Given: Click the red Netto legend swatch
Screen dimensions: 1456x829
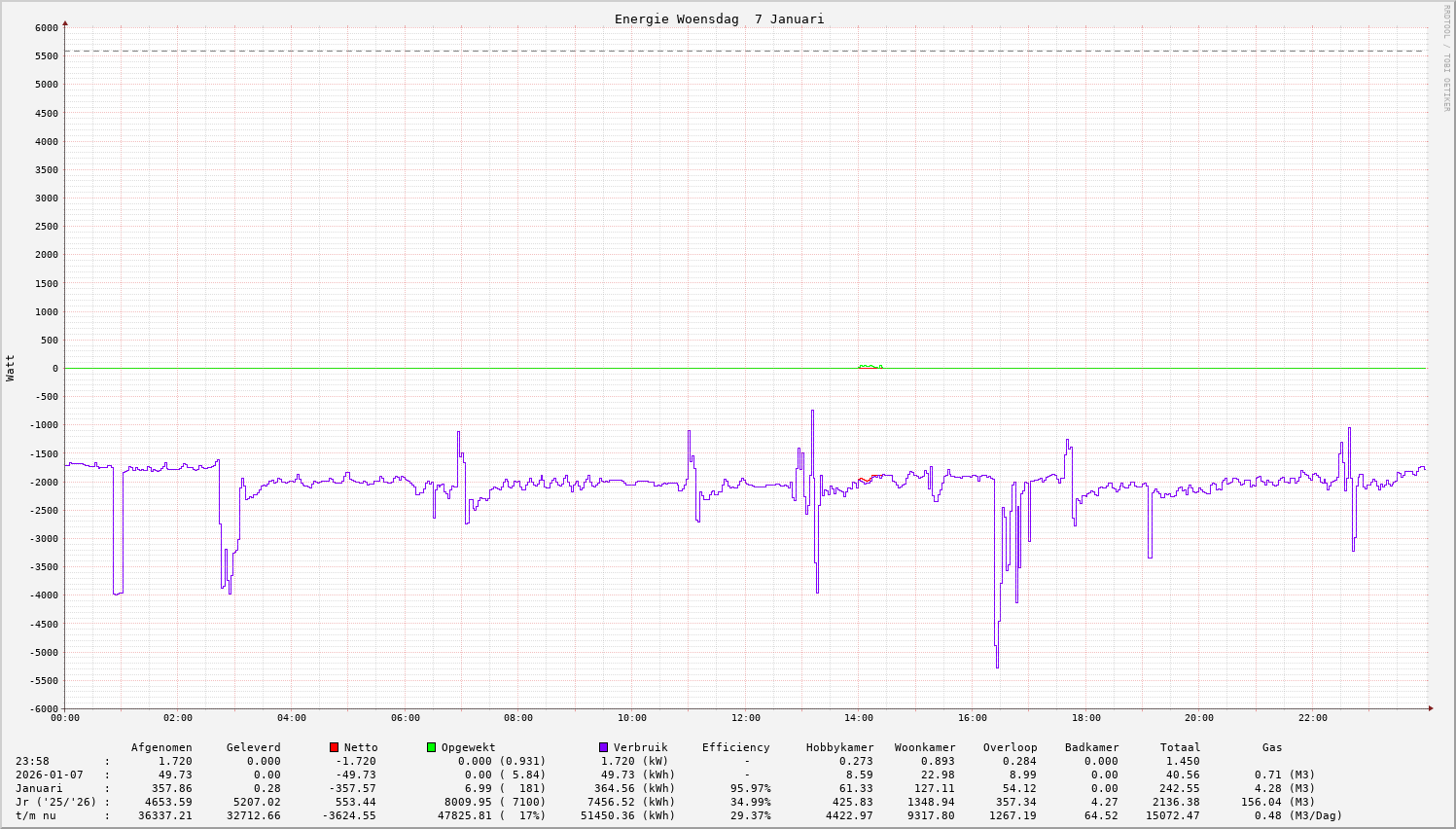Looking at the screenshot, I should coord(334,747).
